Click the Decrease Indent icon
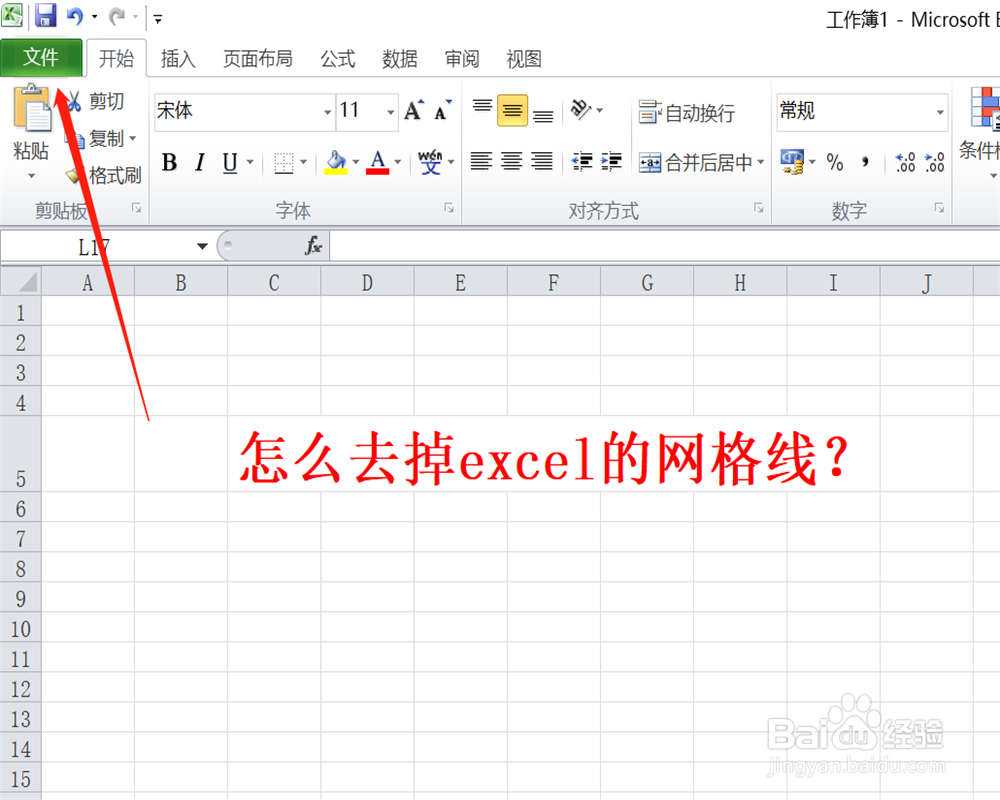Image resolution: width=1000 pixels, height=800 pixels. coord(582,161)
